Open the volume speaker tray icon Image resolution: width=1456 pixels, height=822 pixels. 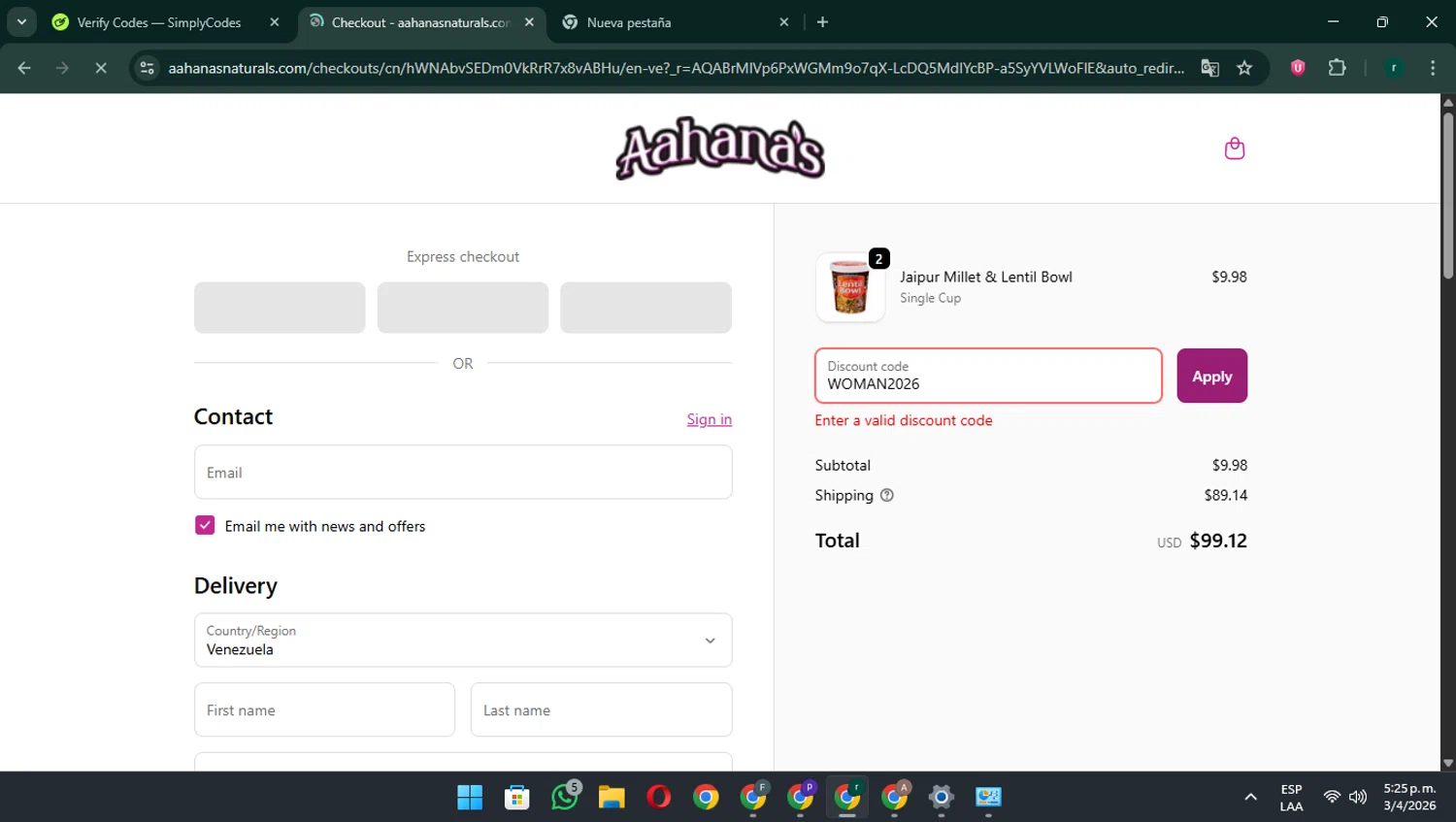[x=1358, y=798]
